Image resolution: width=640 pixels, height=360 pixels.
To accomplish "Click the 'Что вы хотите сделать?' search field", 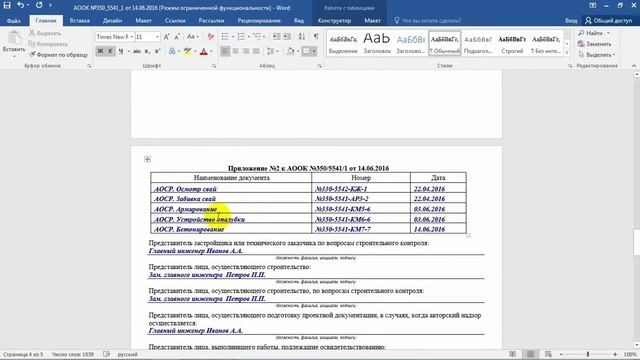I will 427,20.
